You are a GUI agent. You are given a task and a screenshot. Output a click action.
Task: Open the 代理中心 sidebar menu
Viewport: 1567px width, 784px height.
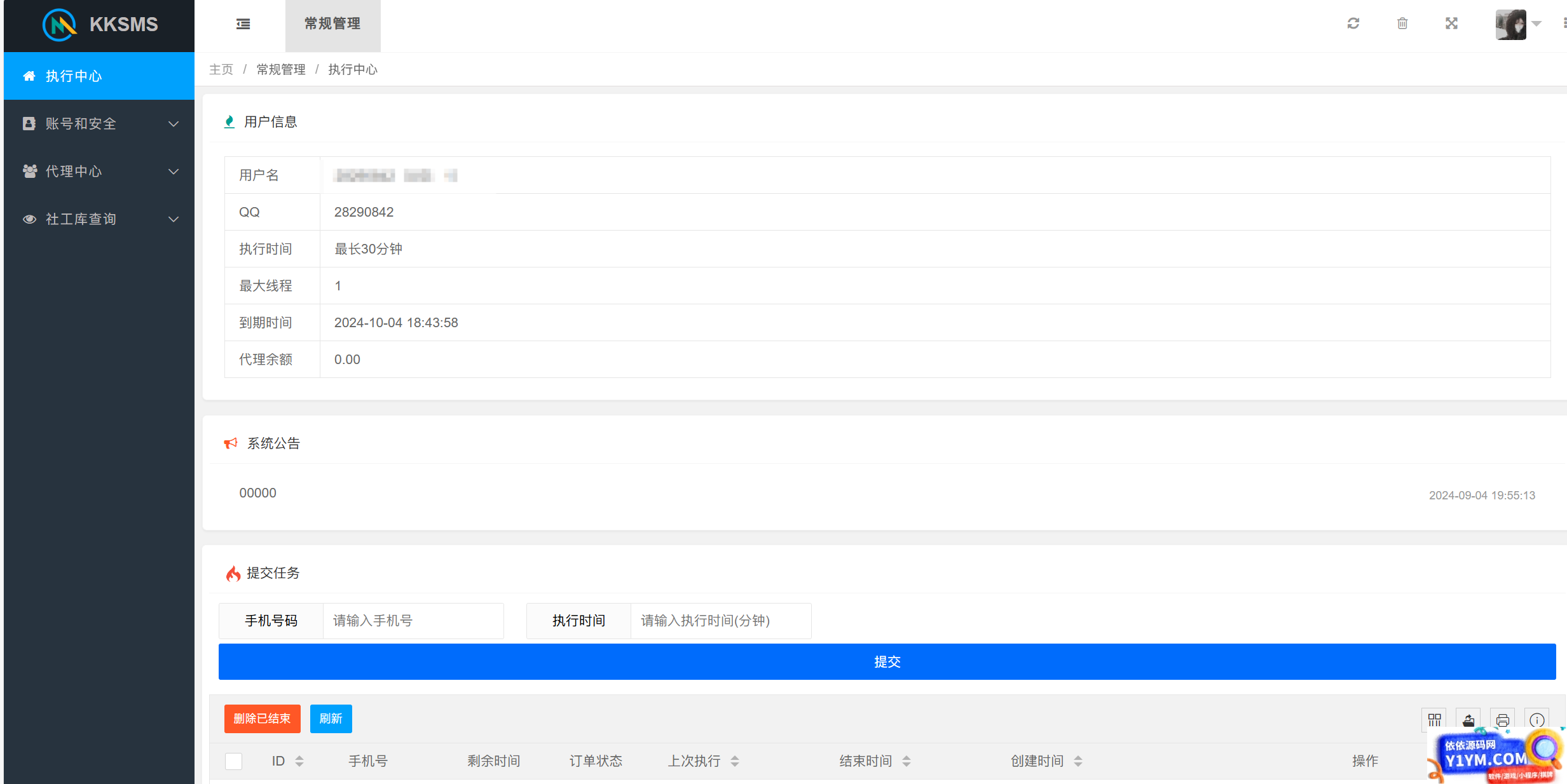[x=99, y=172]
